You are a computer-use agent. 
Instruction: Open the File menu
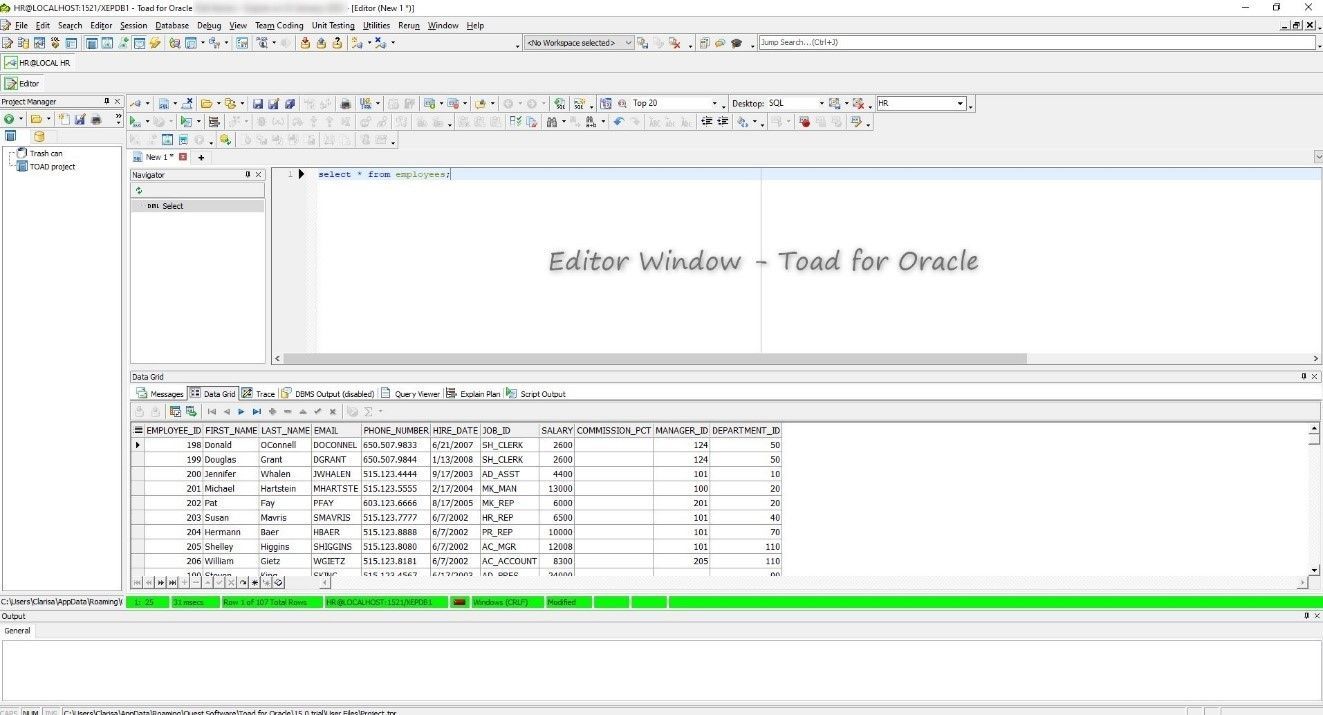coord(20,25)
